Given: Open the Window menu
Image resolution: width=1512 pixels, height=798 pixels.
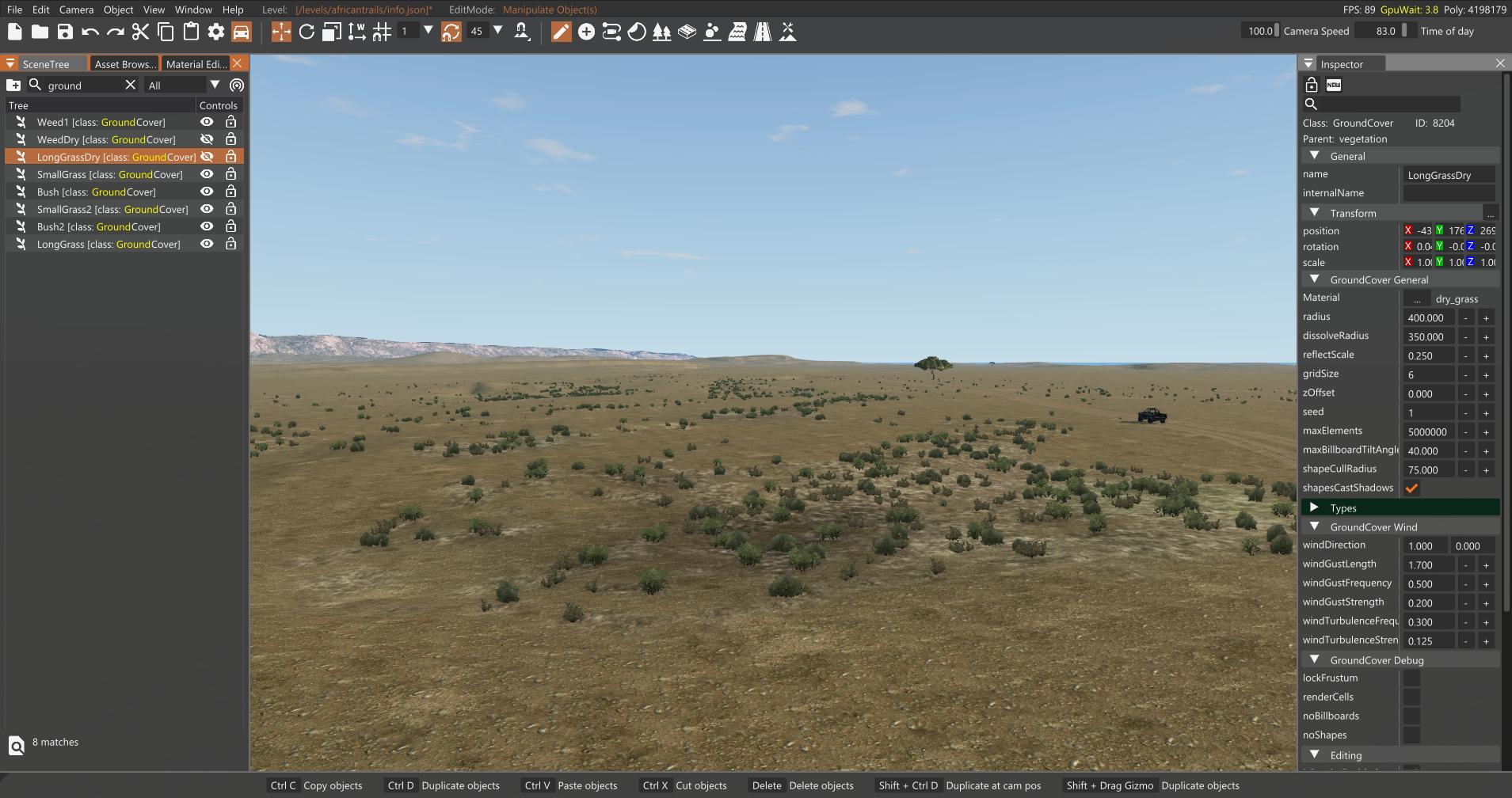Looking at the screenshot, I should tap(193, 9).
